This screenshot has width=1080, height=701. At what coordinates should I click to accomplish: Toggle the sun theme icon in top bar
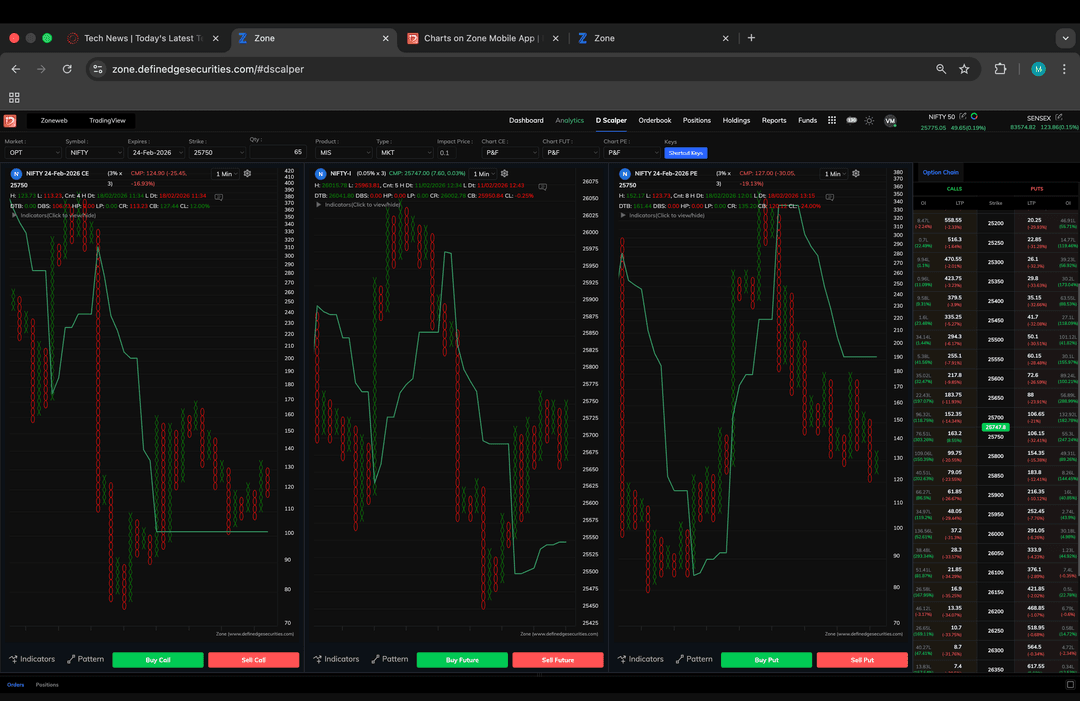tap(869, 120)
